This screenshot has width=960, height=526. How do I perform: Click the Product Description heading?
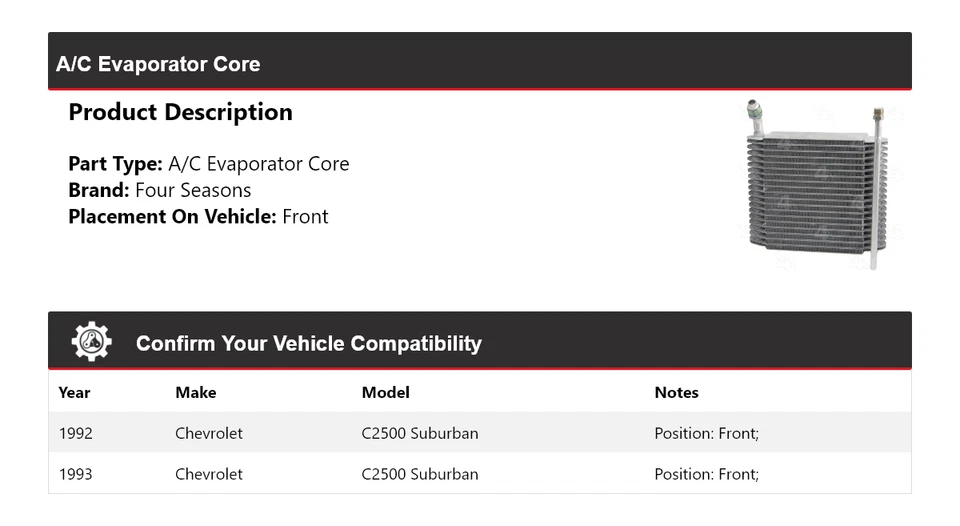(x=180, y=112)
